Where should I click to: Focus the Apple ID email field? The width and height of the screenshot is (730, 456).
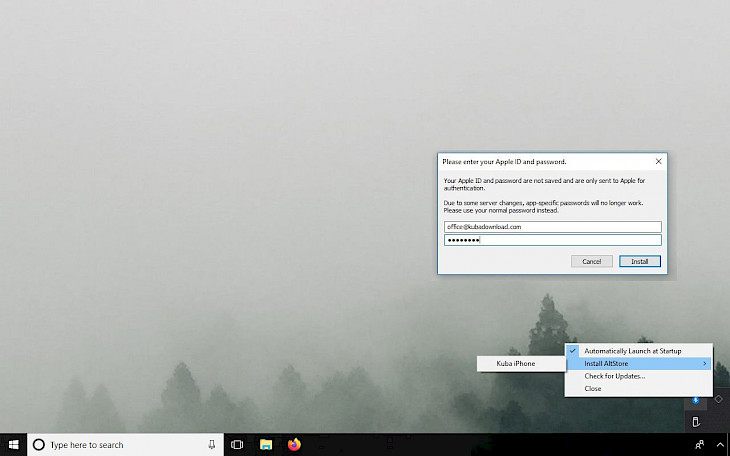pyautogui.click(x=553, y=227)
